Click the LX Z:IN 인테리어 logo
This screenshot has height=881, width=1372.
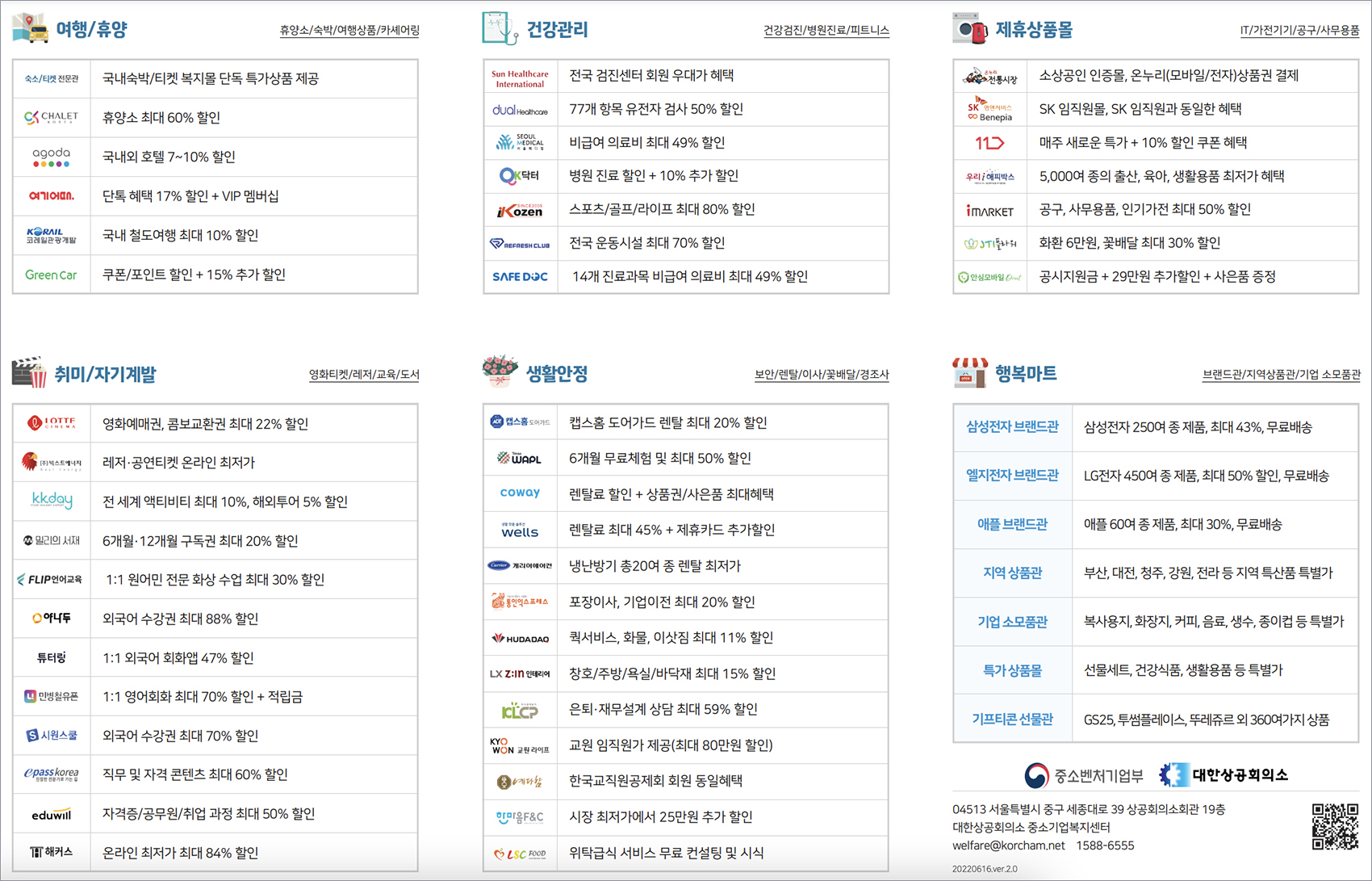520,673
